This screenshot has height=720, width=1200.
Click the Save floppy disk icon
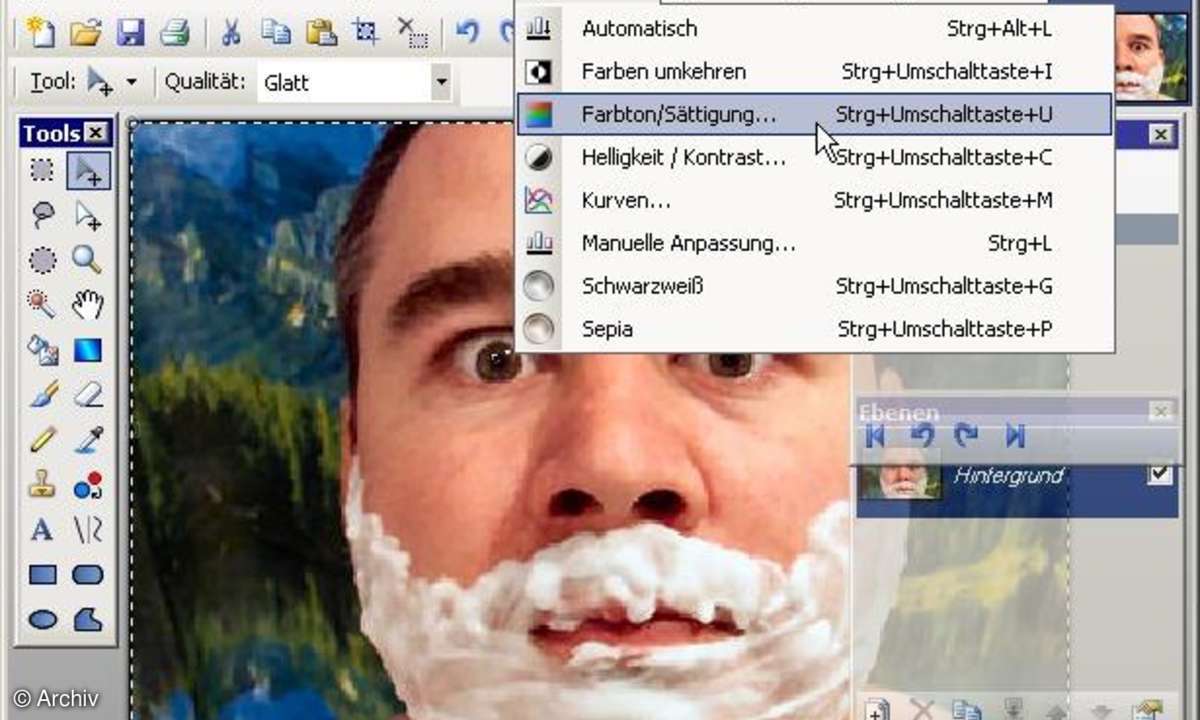pos(130,33)
